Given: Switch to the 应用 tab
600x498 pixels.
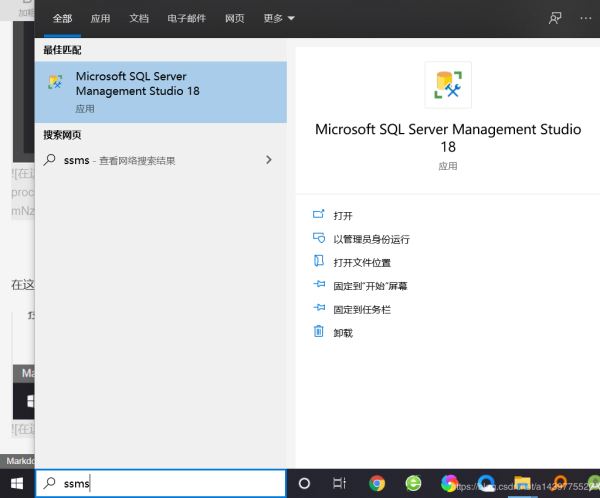Looking at the screenshot, I should tap(100, 18).
